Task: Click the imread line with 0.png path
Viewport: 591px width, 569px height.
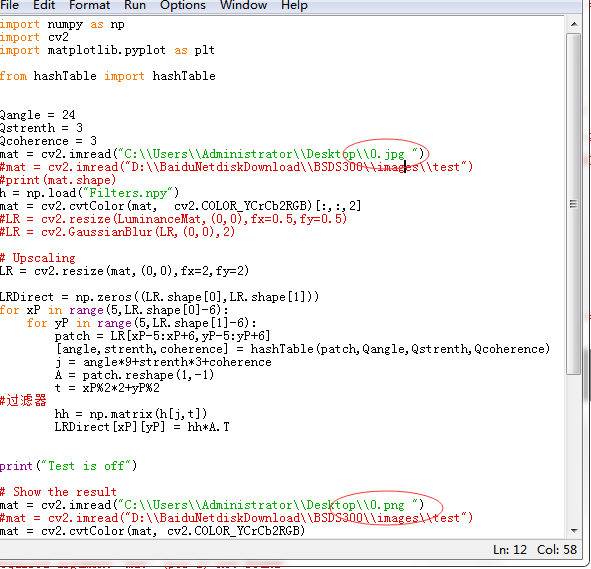Action: (212, 505)
